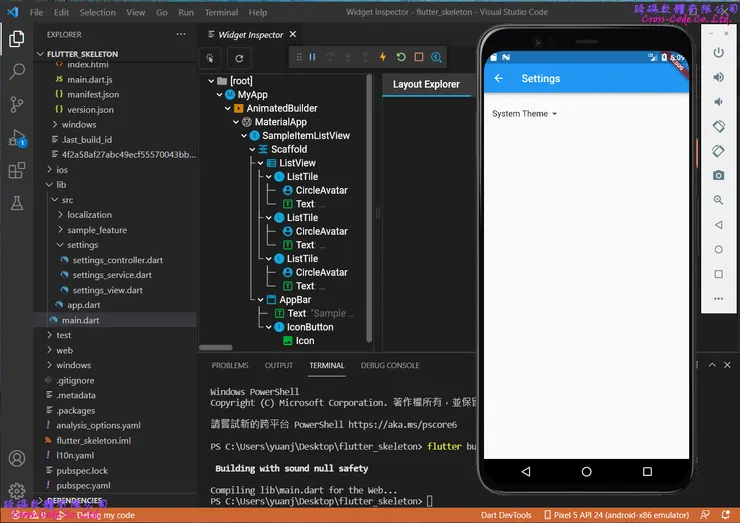Select the AppBar widget in the tree
The image size is (740, 523).
click(x=294, y=300)
